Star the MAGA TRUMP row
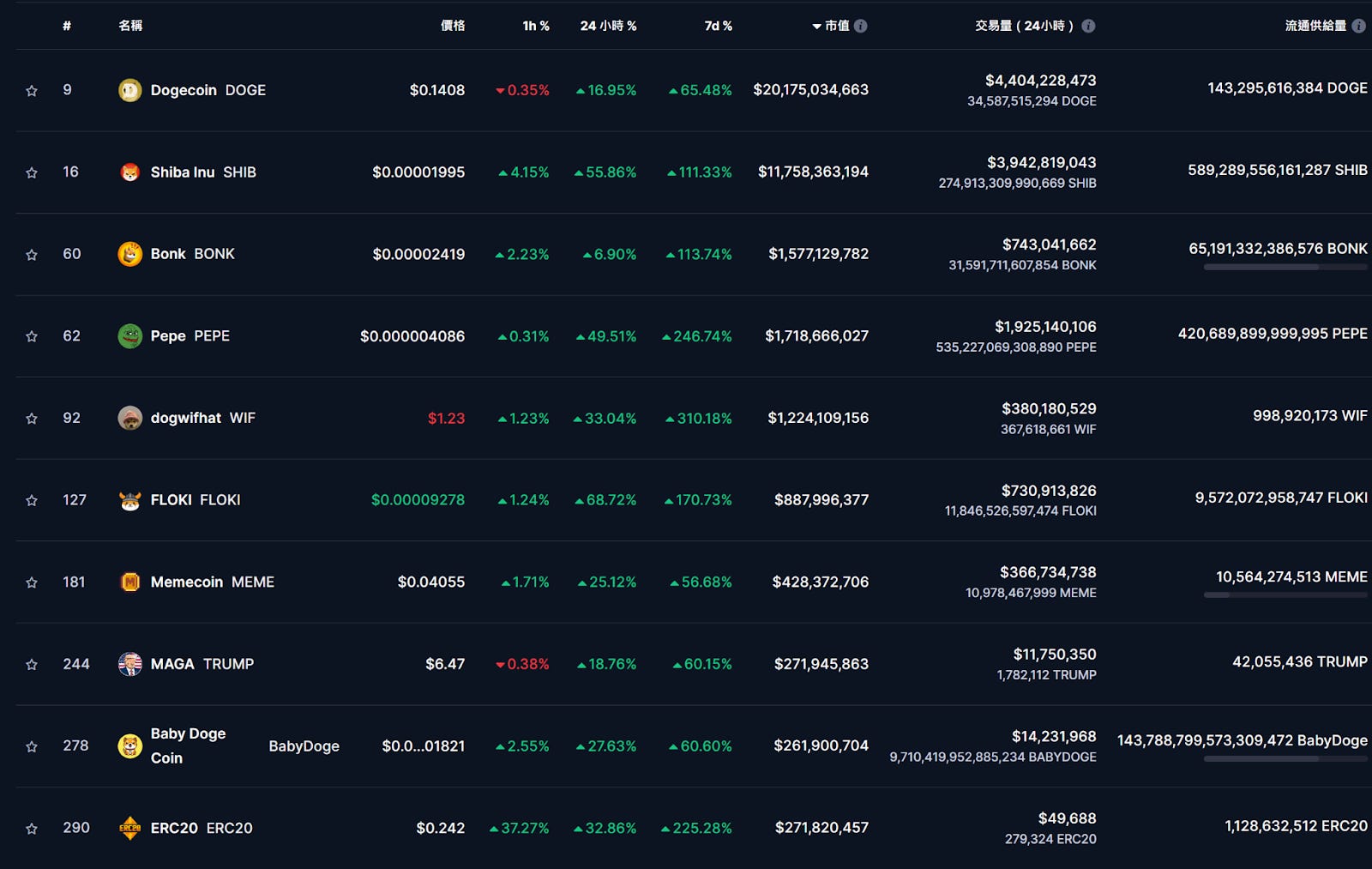The image size is (1372, 869). pos(32,664)
